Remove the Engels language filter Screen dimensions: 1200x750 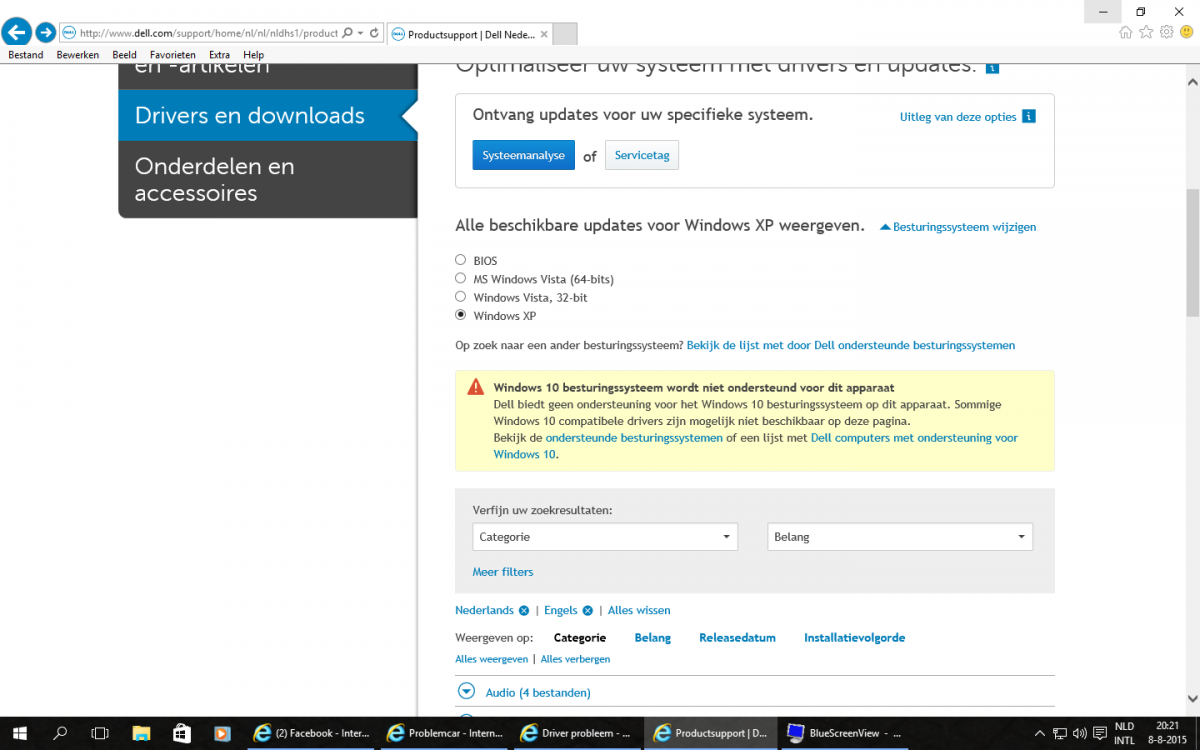pyautogui.click(x=588, y=611)
